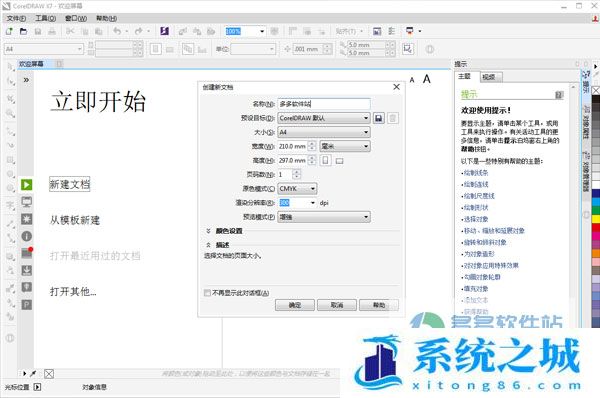Open the What's New star icon
Screen dimensions: 600x398
pyautogui.click(x=26, y=219)
